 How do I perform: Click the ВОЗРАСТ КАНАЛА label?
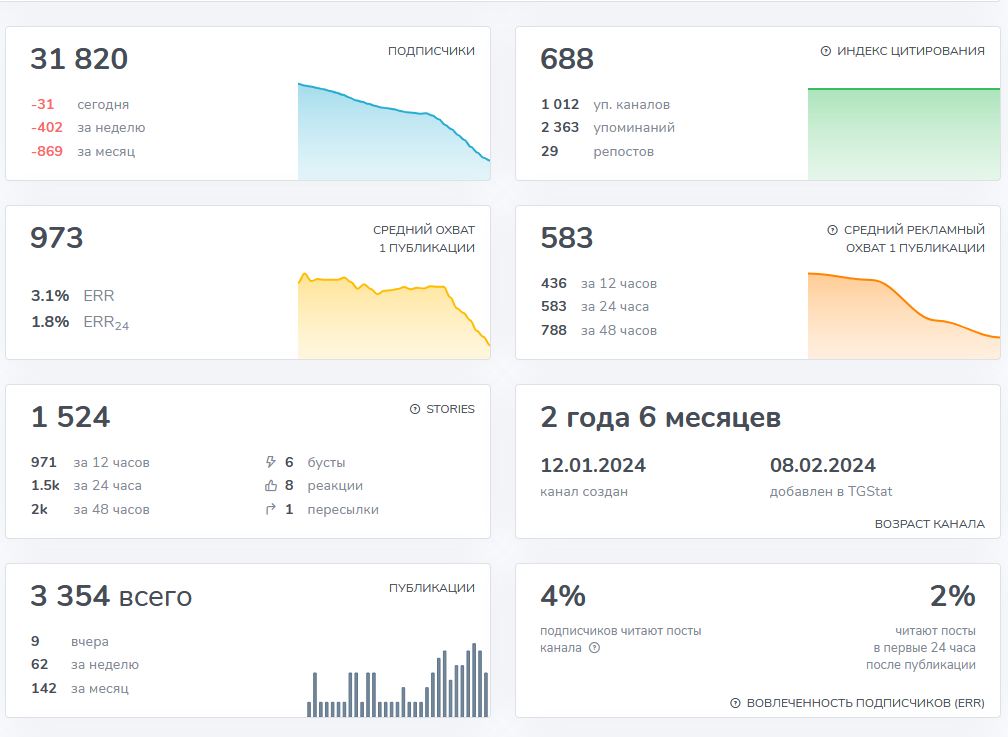coord(930,524)
